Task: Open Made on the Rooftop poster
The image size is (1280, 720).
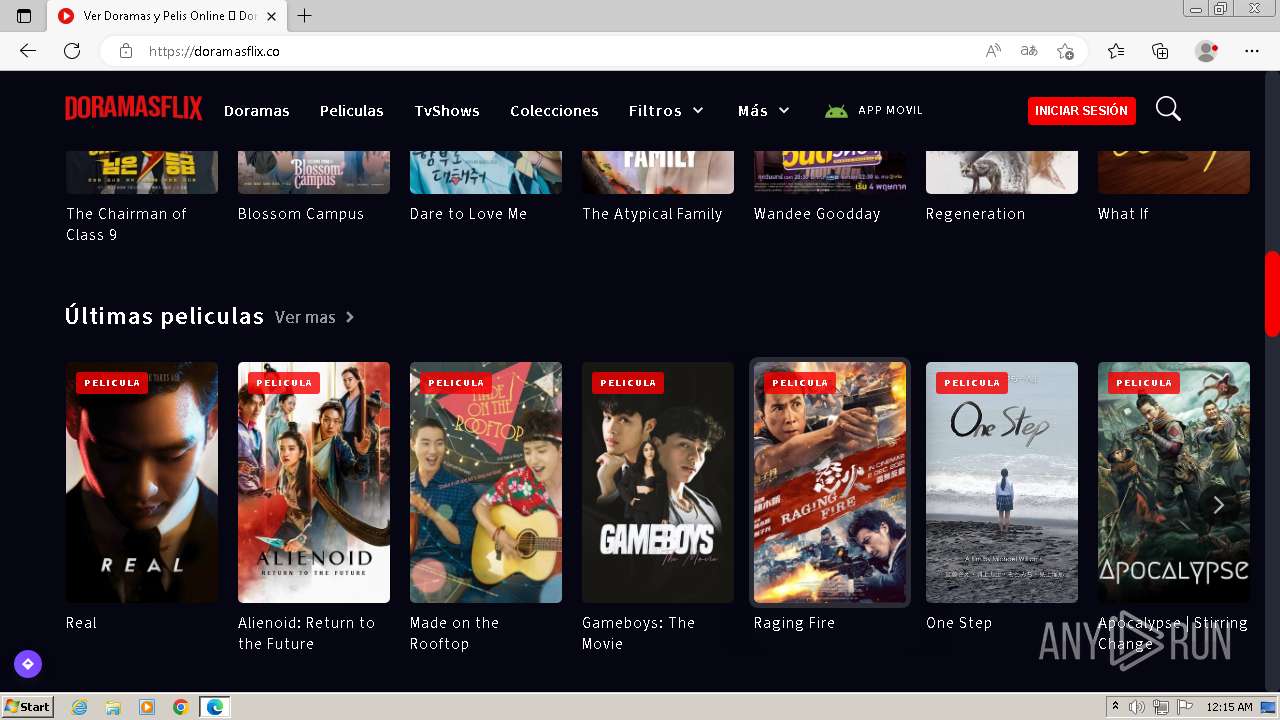Action: (x=486, y=482)
